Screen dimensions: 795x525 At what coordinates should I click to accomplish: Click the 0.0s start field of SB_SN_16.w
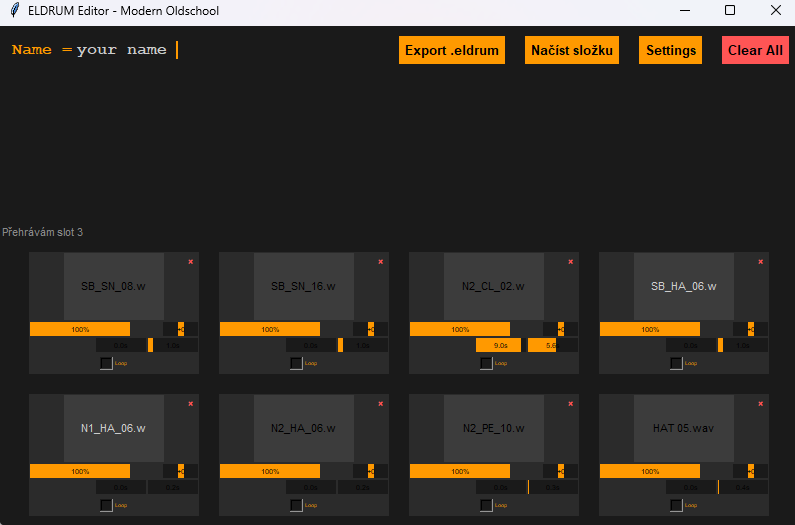[311, 345]
